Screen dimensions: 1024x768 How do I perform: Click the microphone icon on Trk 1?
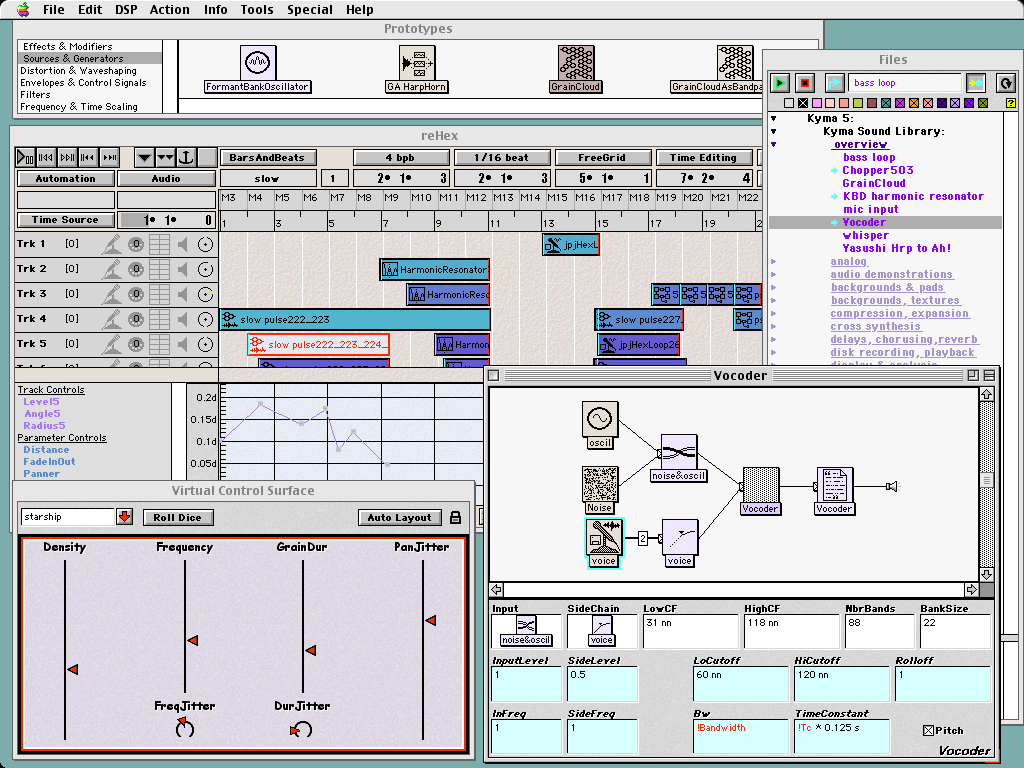(112, 244)
